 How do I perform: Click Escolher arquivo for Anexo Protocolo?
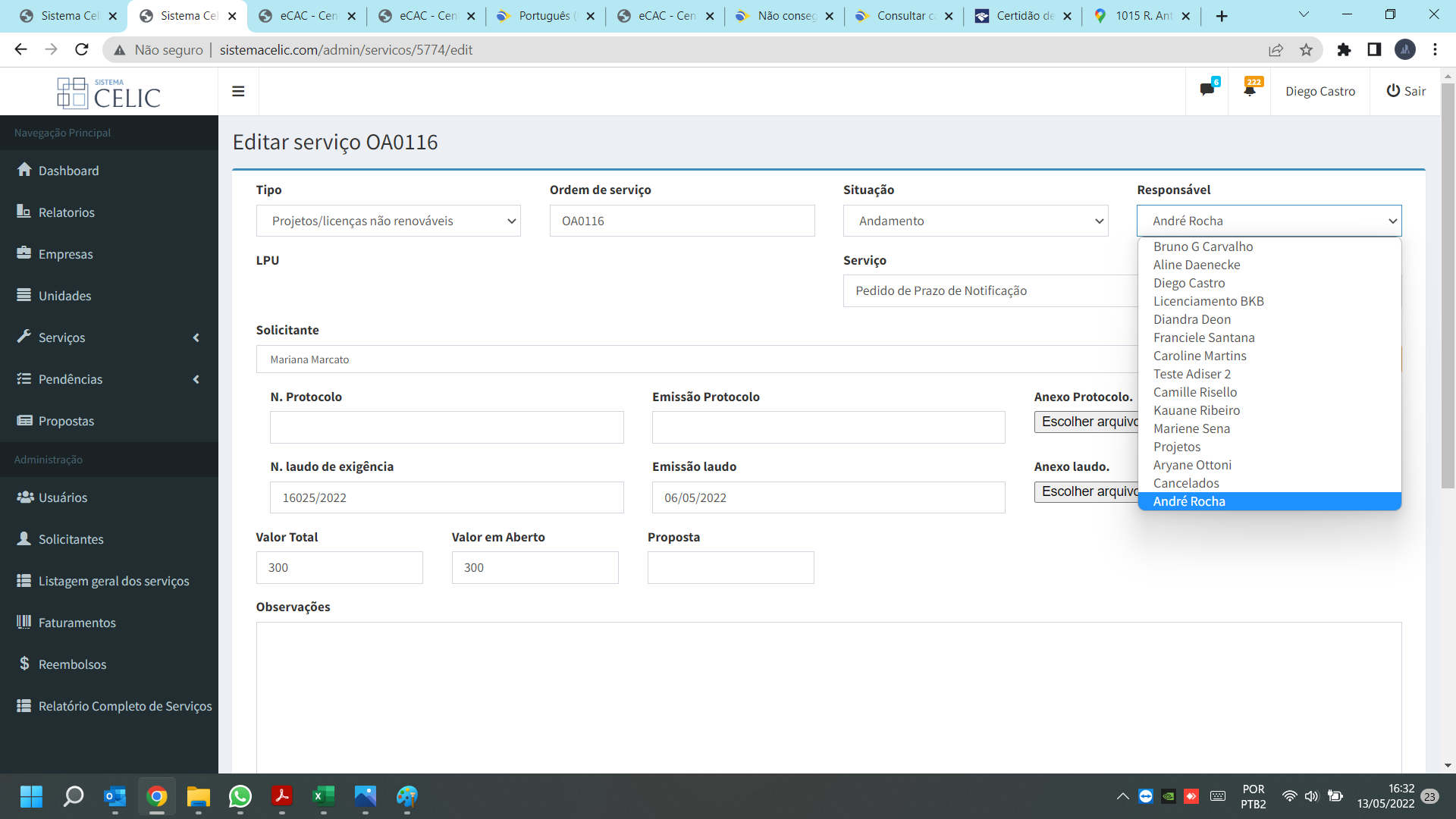pos(1087,422)
